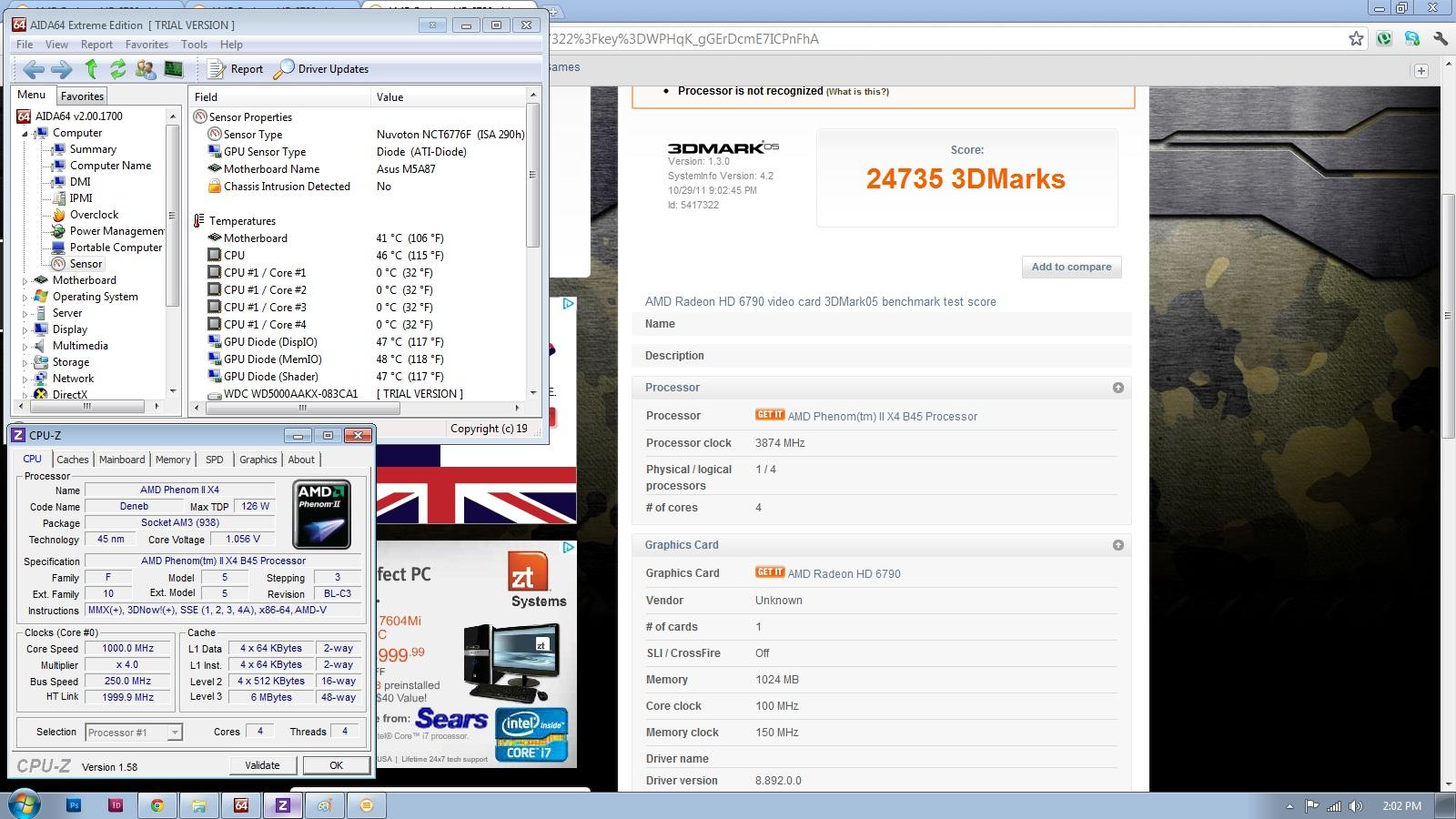The height and width of the screenshot is (819, 1456).
Task: Click Add to compare button
Action: pos(1071,267)
